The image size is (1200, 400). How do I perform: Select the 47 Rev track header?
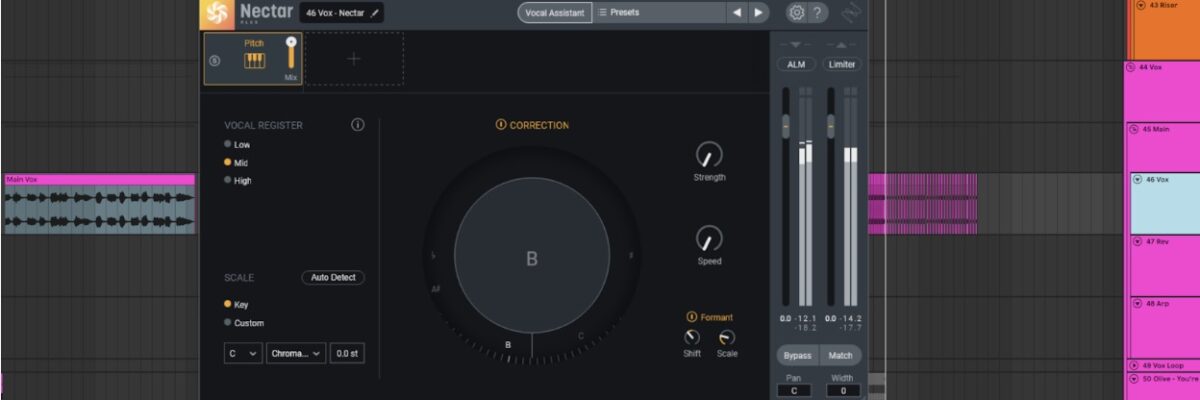[1165, 264]
